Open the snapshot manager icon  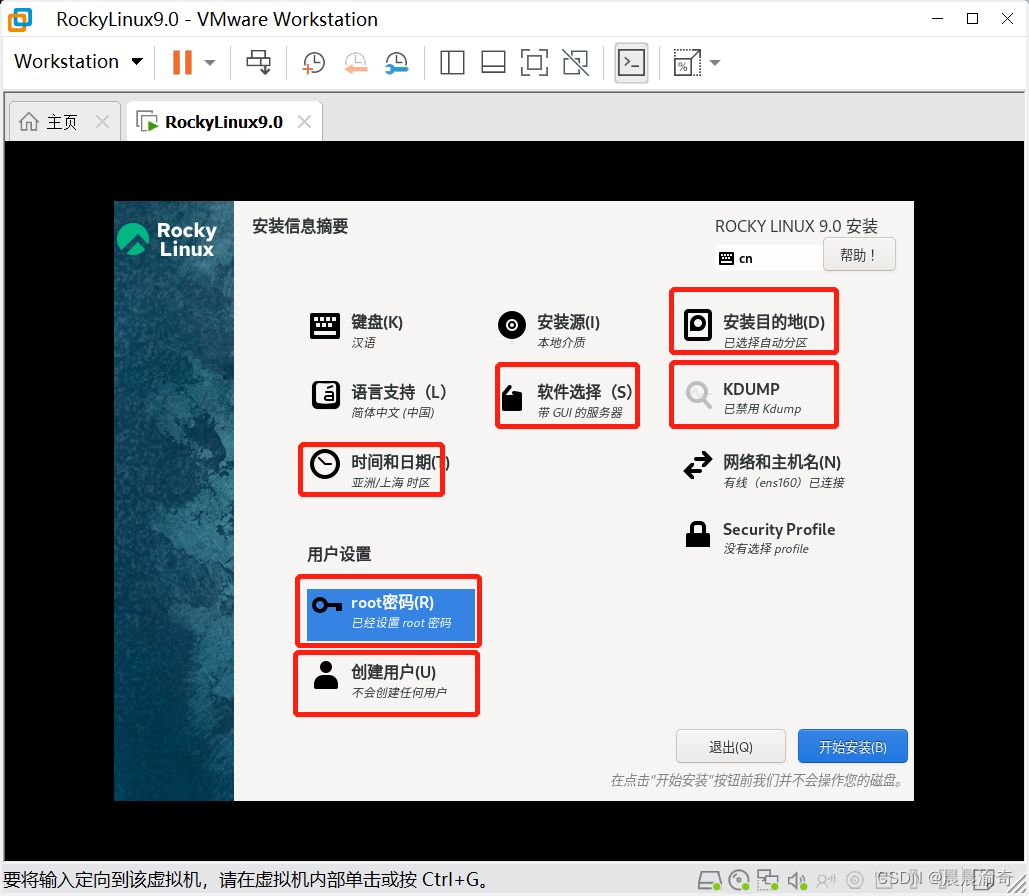[397, 63]
